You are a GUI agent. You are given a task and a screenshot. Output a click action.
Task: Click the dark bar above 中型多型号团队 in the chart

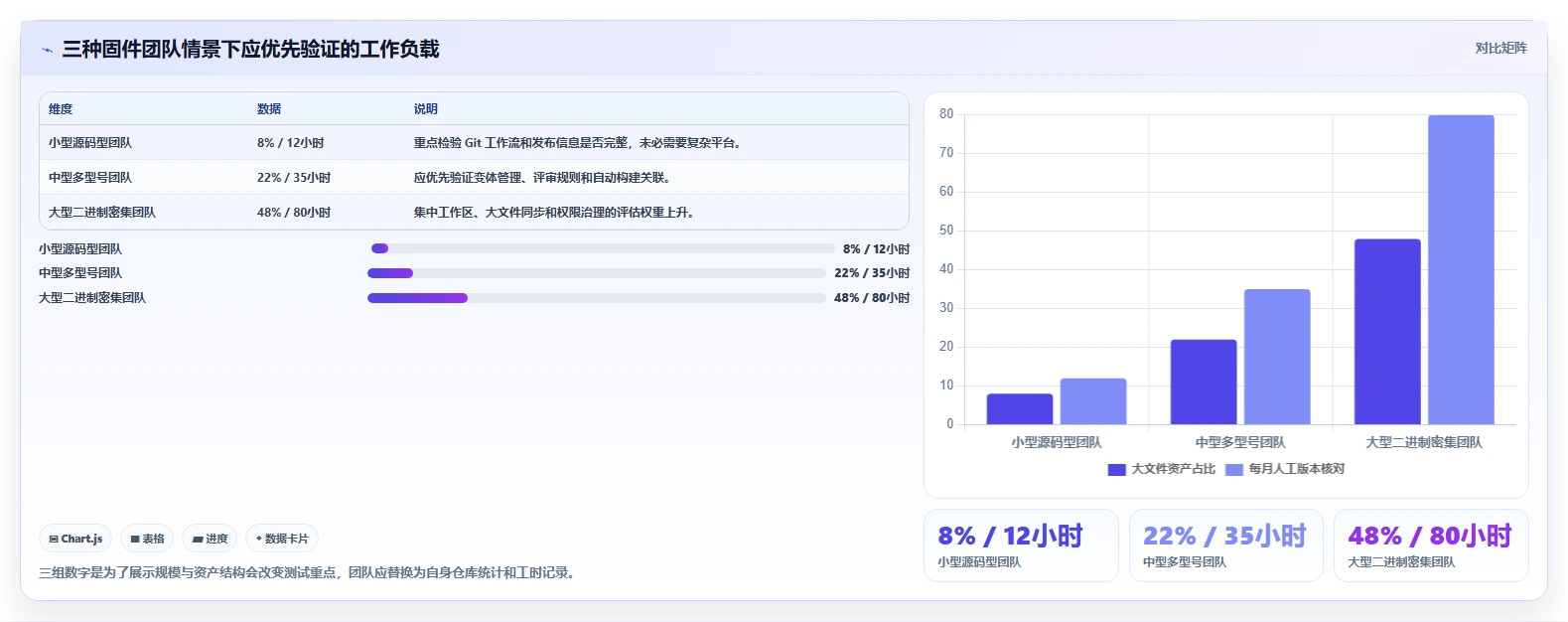point(1204,382)
